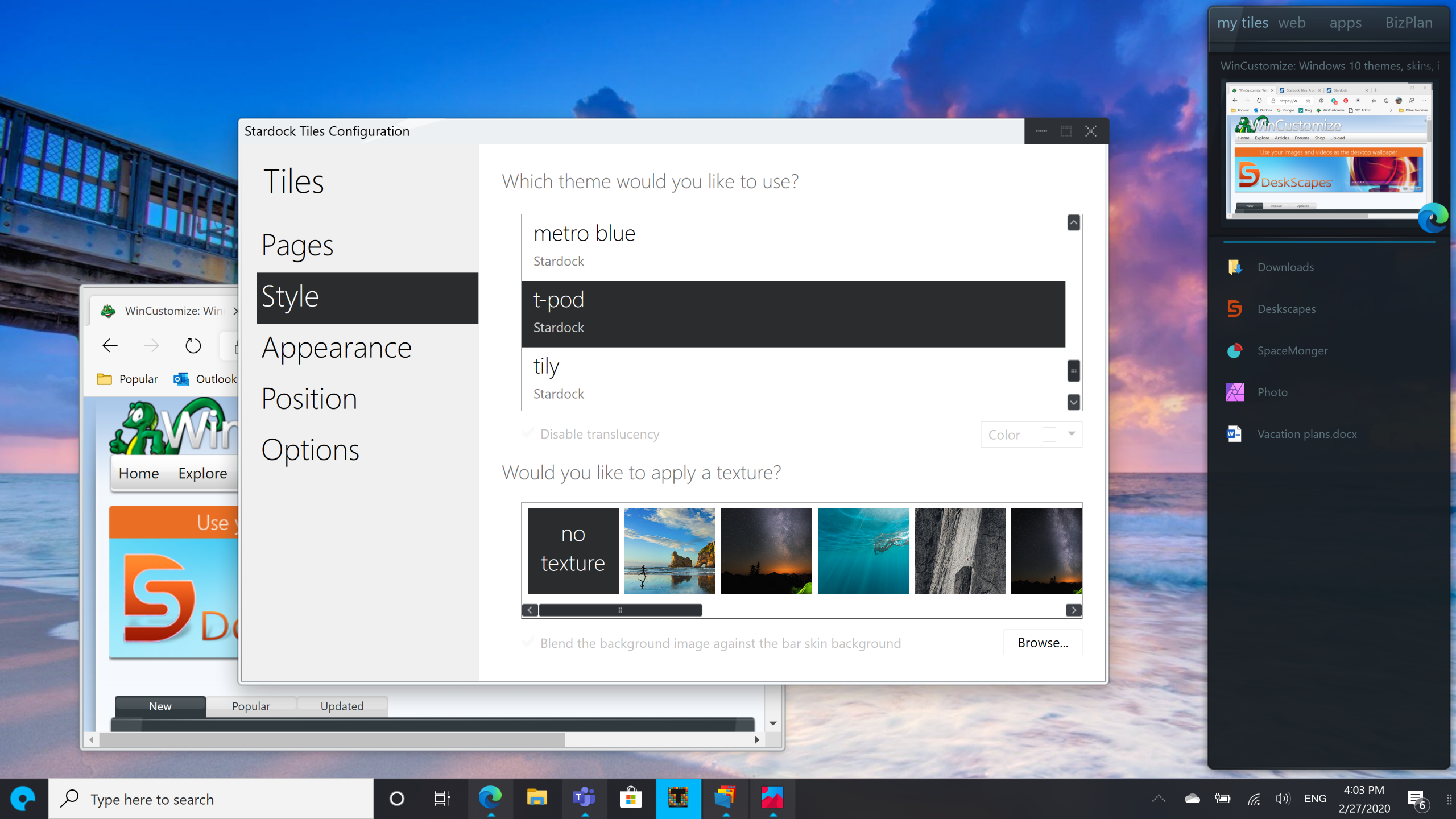Image resolution: width=1456 pixels, height=819 pixels.
Task: Click the Color swatch box
Action: [x=1049, y=435]
